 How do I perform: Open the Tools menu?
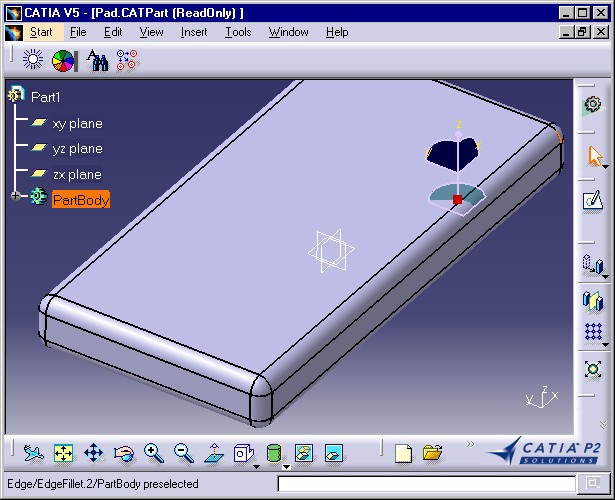(x=238, y=32)
